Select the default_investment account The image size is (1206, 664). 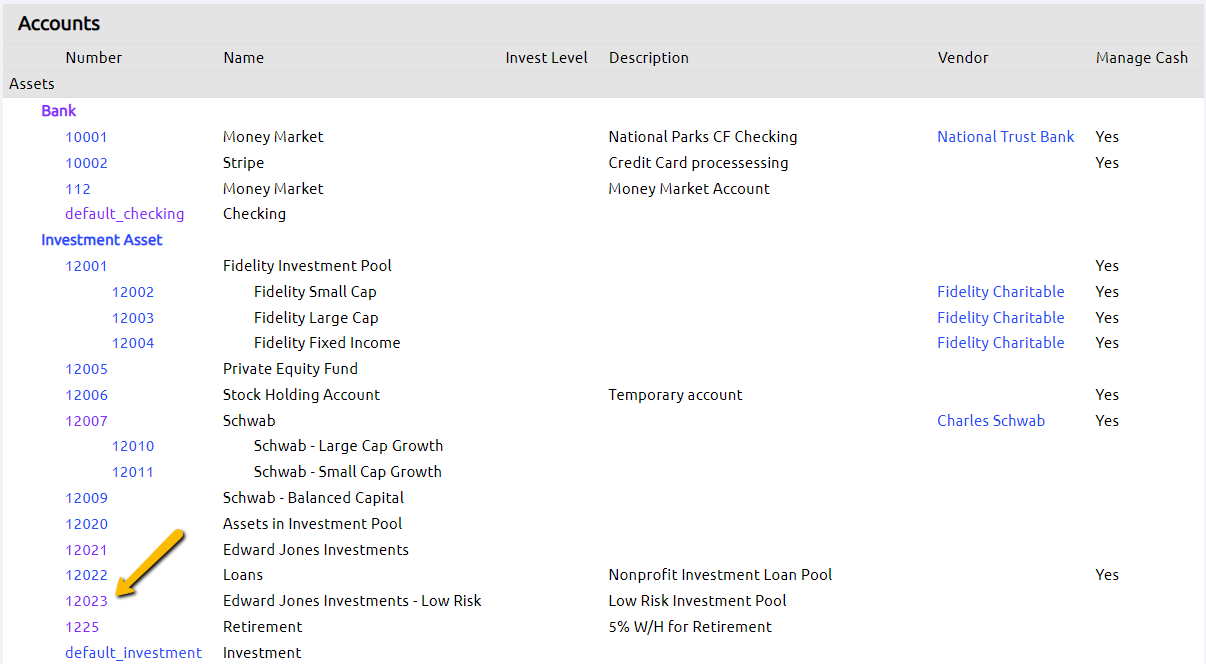pos(133,652)
